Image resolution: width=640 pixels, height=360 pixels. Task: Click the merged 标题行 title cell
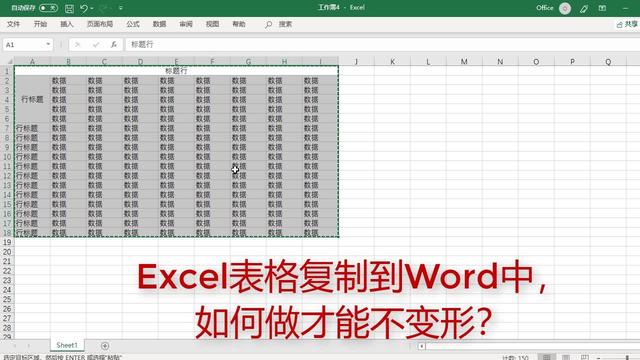click(176, 71)
